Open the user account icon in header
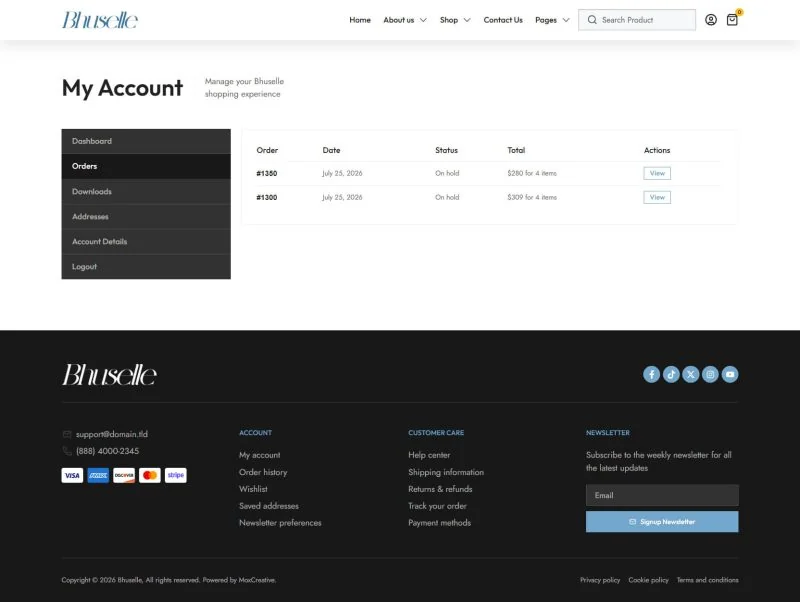The width and height of the screenshot is (800, 602). point(711,20)
